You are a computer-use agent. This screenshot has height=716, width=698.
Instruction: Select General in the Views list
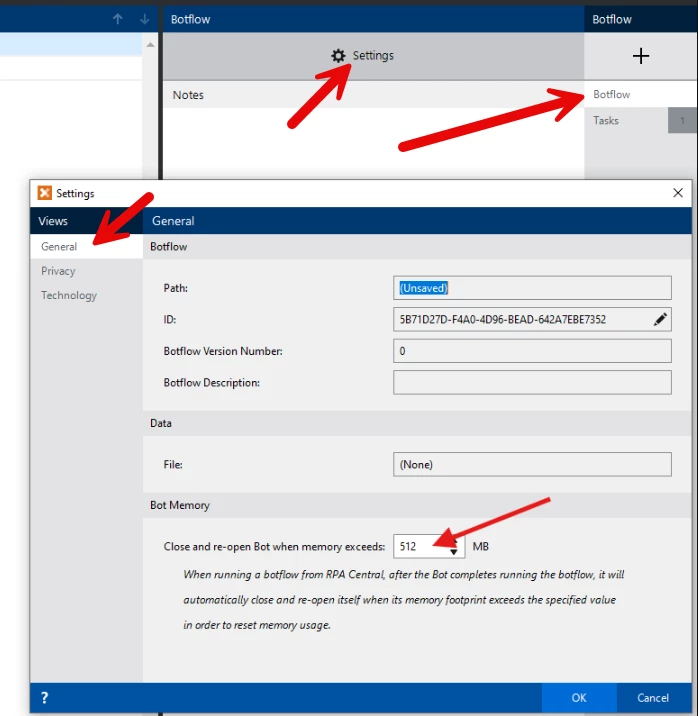click(86, 247)
